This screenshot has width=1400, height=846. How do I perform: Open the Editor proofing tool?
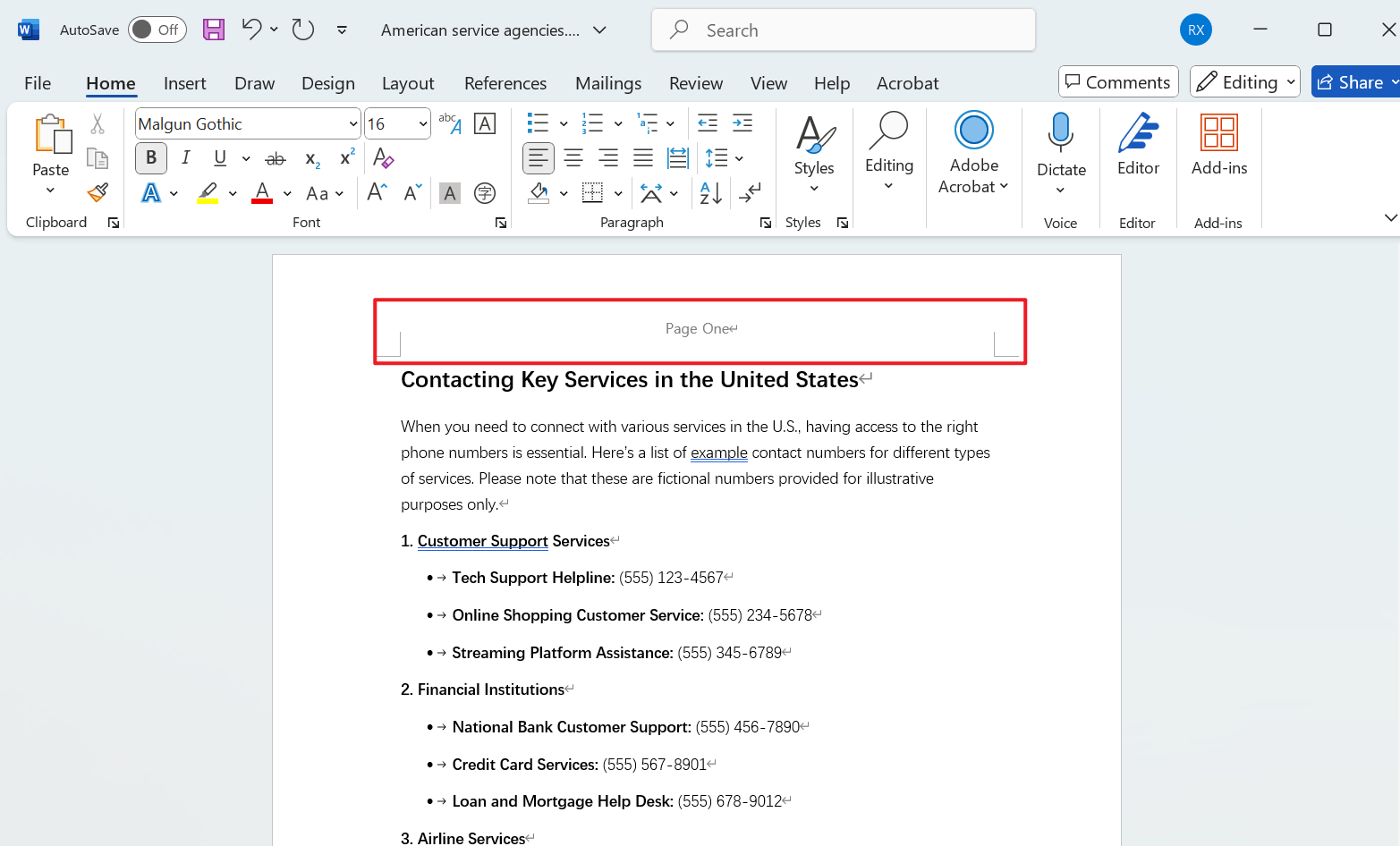pos(1138,145)
